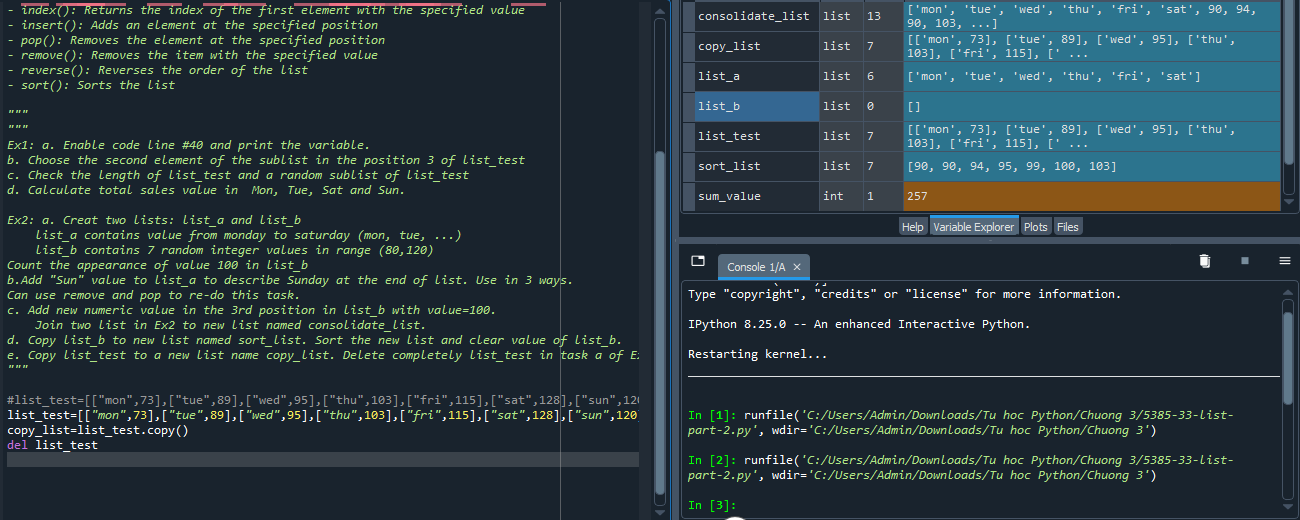Image resolution: width=1300 pixels, height=520 pixels.
Task: Place cursor on empty highlighted editor line
Action: [322, 460]
